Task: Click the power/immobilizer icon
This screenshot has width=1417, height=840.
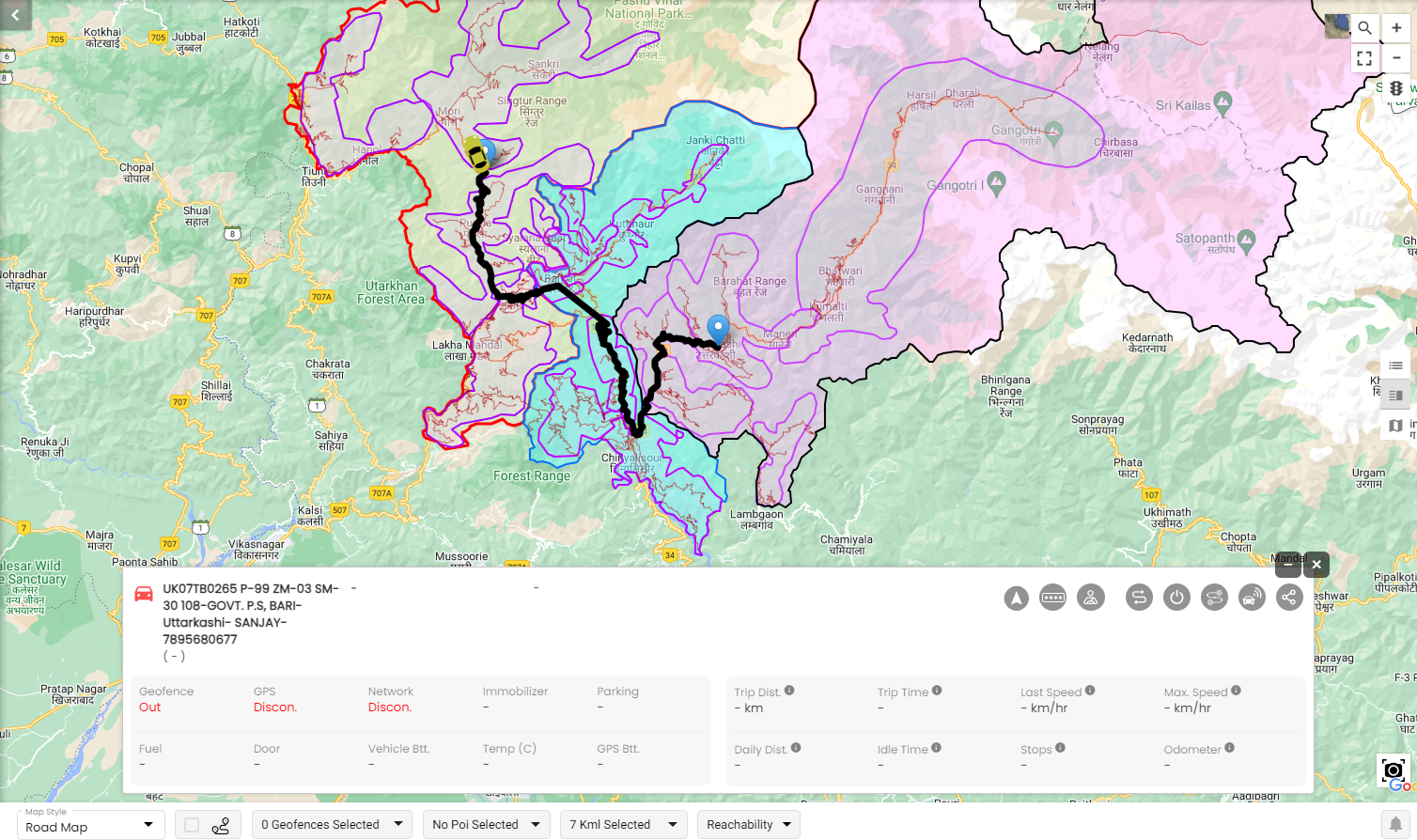Action: [1176, 597]
